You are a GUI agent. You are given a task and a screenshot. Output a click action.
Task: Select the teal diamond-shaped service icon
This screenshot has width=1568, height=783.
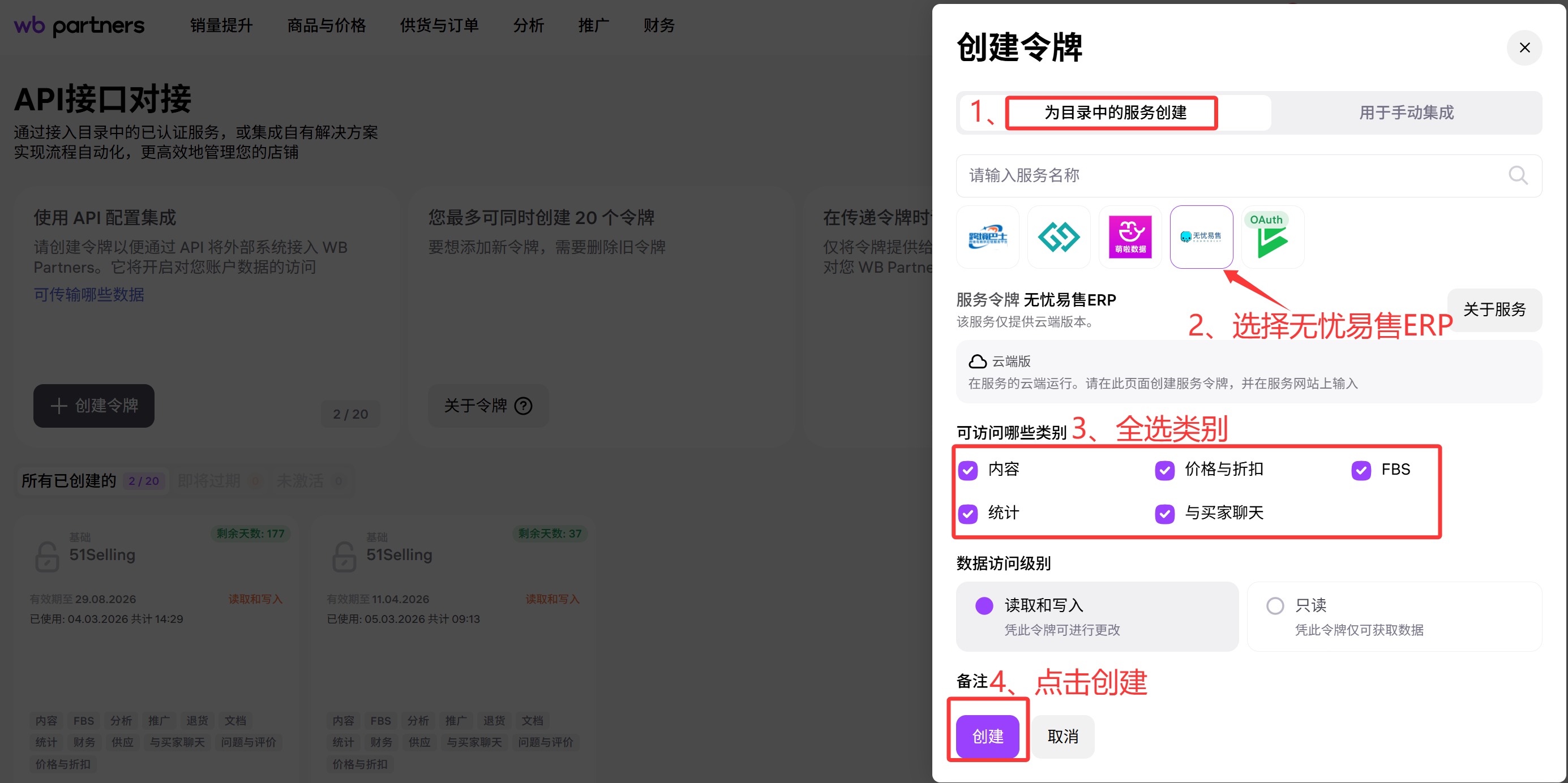tap(1059, 236)
